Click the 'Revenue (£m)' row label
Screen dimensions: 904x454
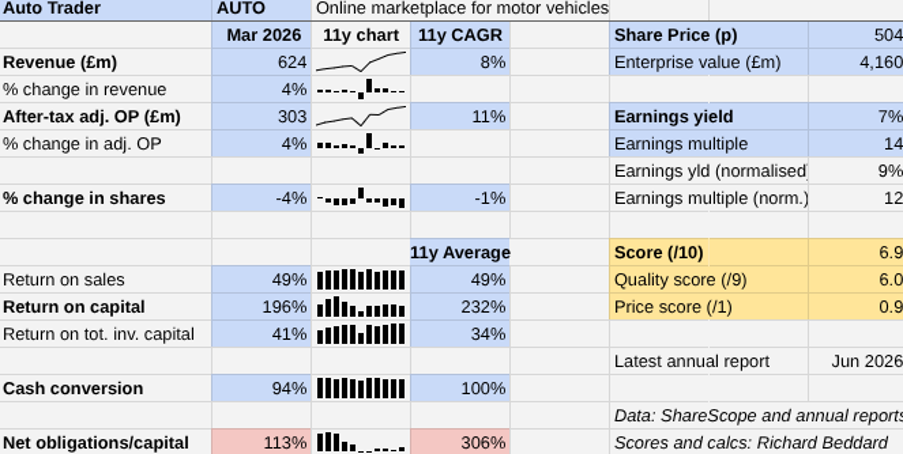[60, 62]
